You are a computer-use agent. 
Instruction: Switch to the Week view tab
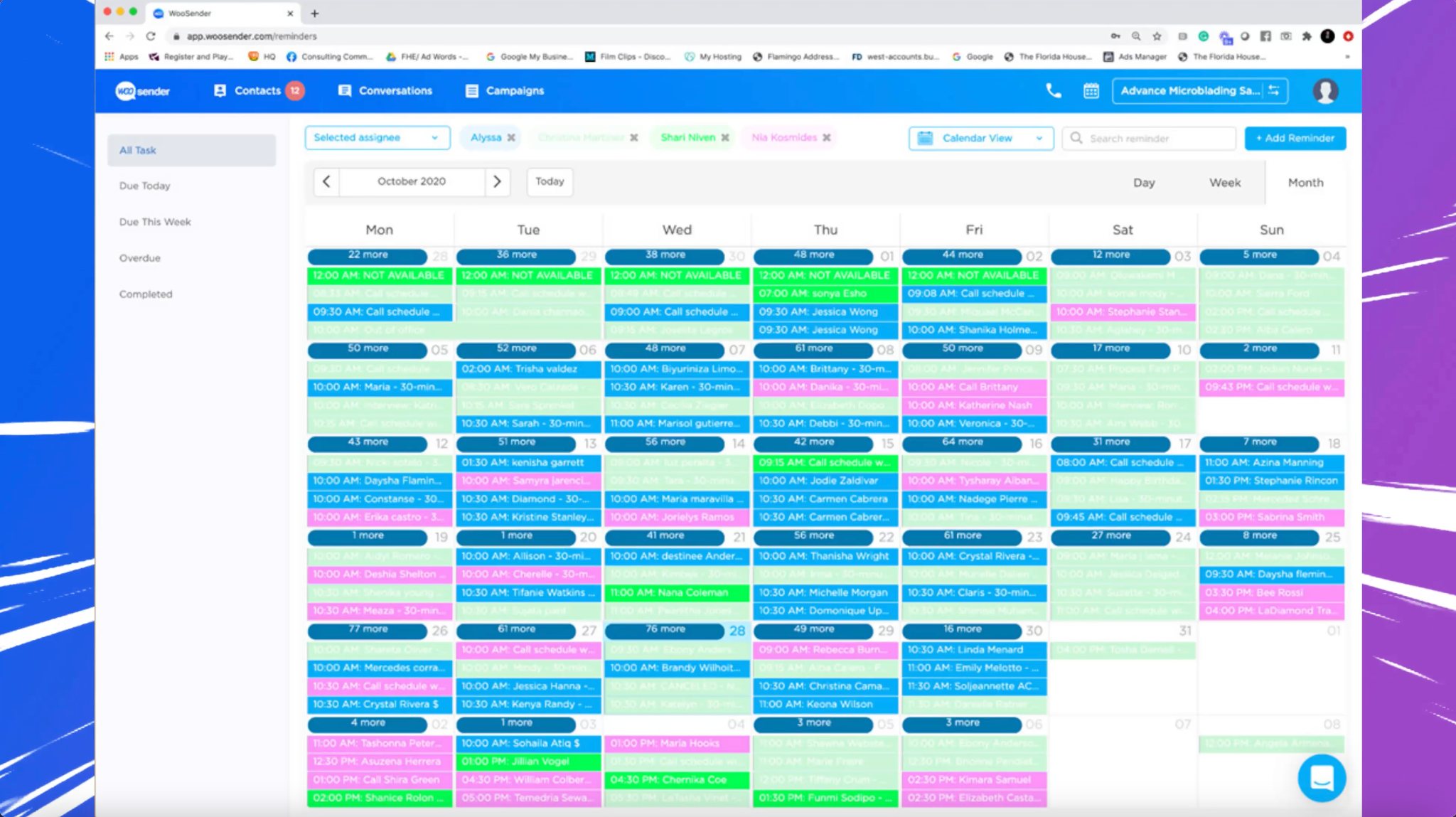[x=1224, y=183]
